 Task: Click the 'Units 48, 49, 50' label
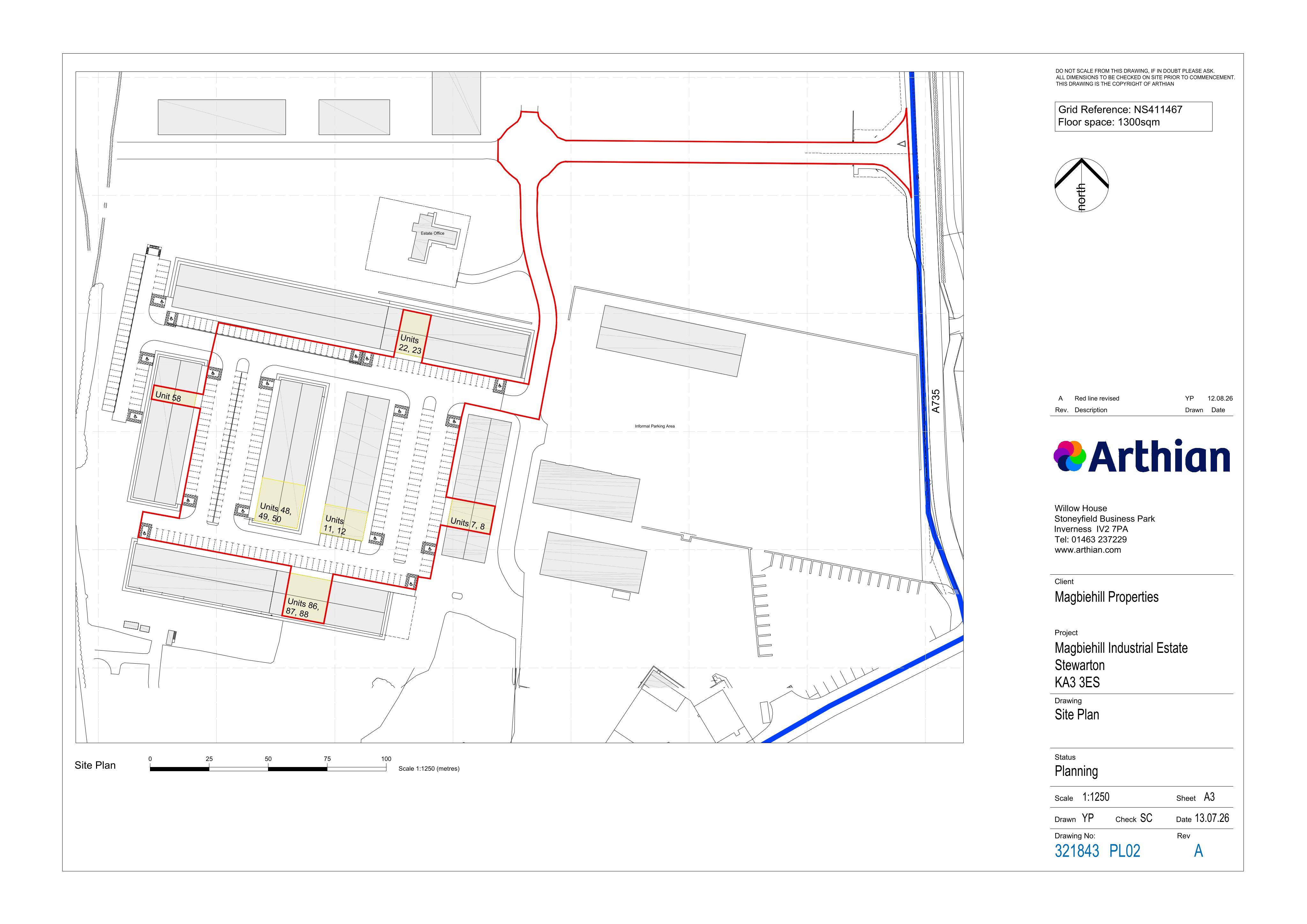point(275,512)
